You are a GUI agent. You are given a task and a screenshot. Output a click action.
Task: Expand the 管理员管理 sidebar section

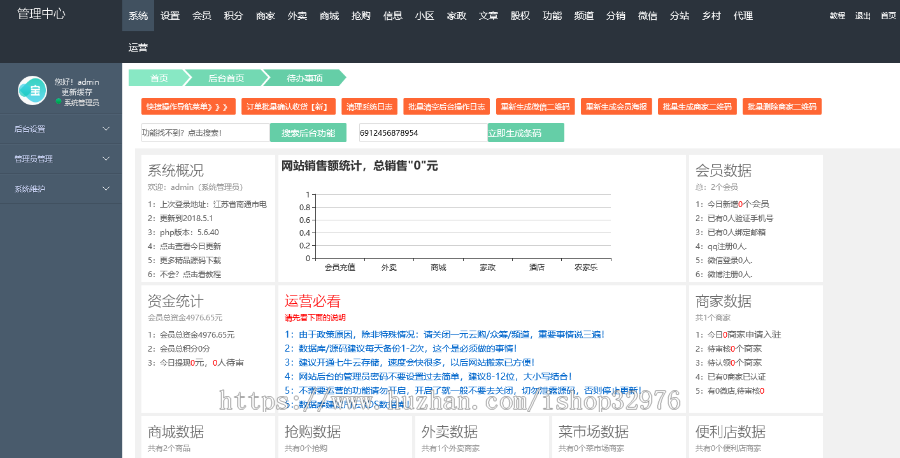(61, 159)
